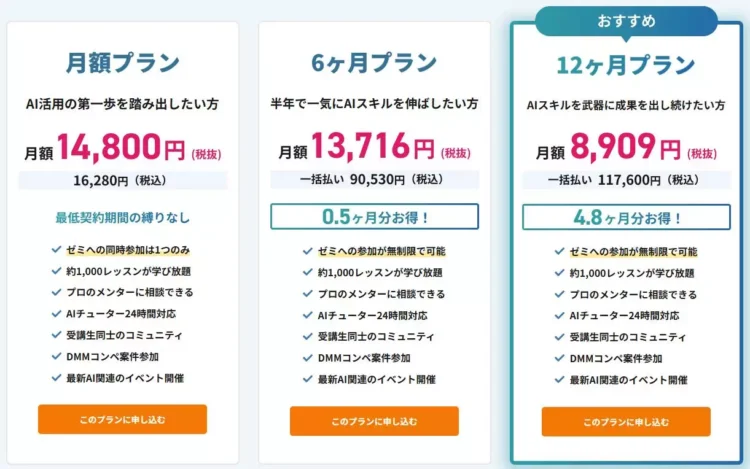The image size is (750, 469).
Task: Click the 14,800円 monthly price
Action: point(121,147)
